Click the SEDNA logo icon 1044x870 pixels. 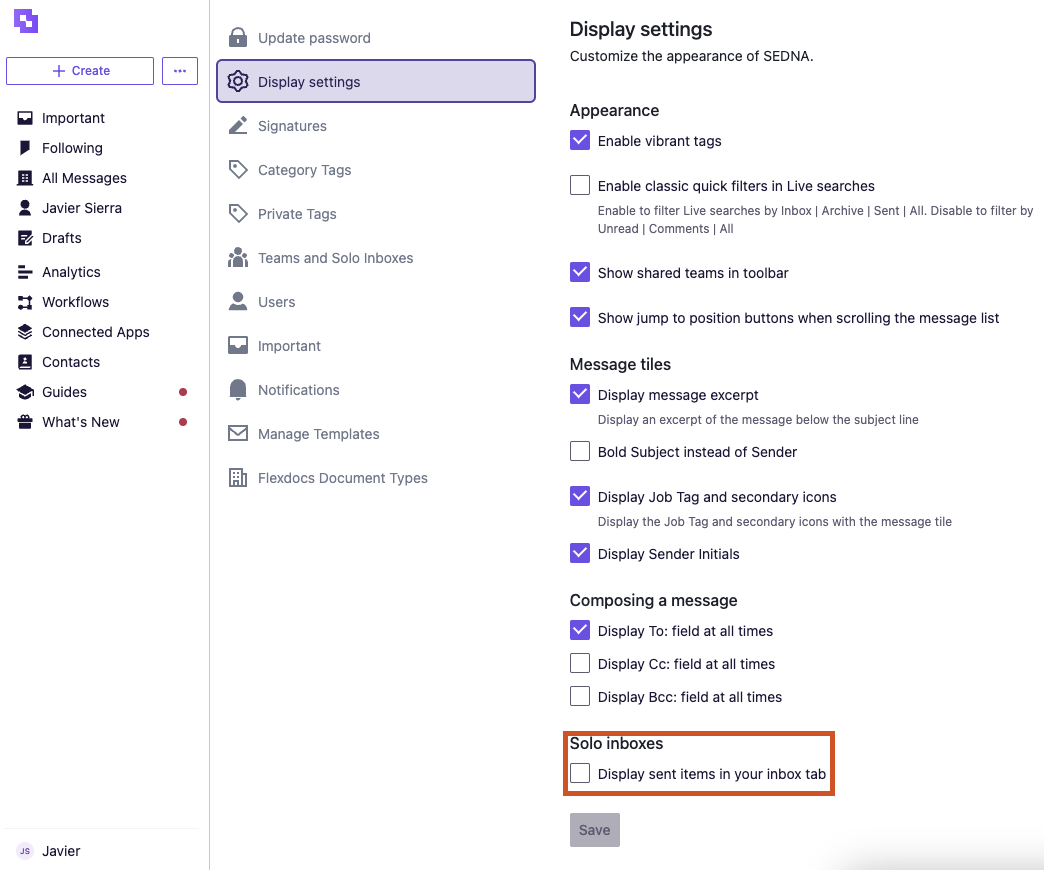(26, 21)
